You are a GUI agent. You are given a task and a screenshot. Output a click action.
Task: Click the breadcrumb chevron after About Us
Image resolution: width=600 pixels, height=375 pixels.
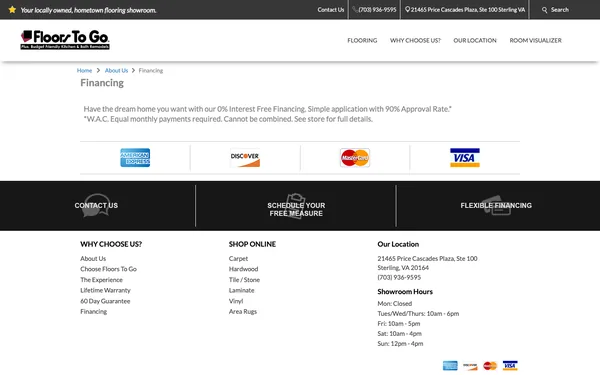tap(133, 70)
